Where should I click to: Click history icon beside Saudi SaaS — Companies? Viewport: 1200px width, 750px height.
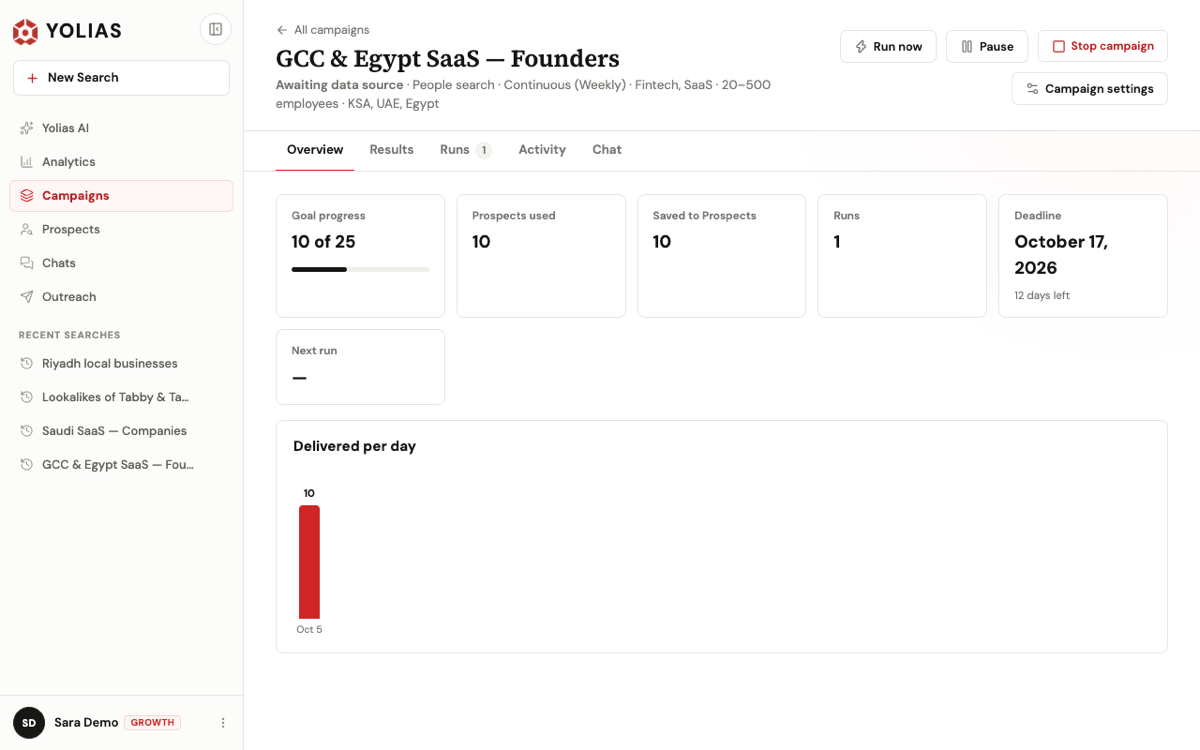[27, 431]
